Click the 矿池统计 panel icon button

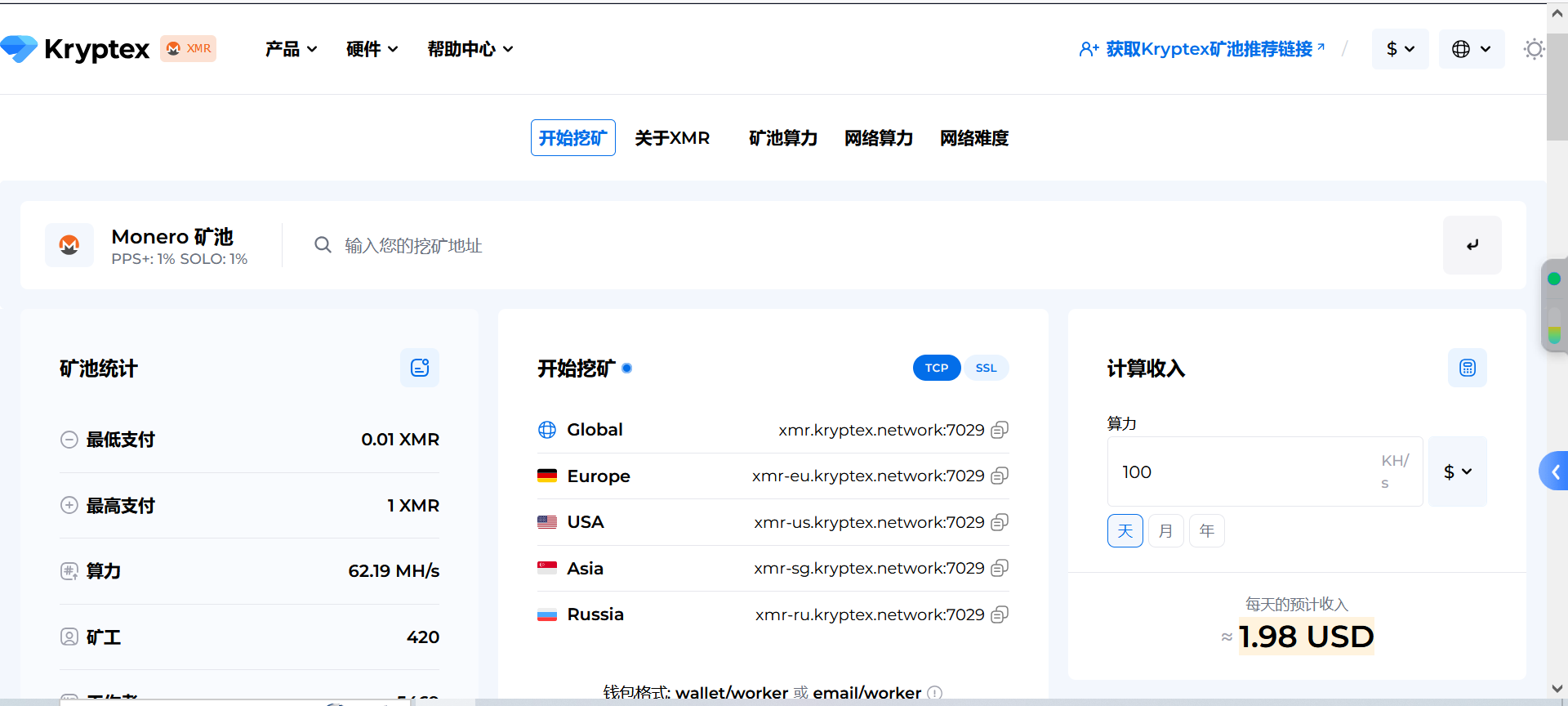[x=420, y=368]
